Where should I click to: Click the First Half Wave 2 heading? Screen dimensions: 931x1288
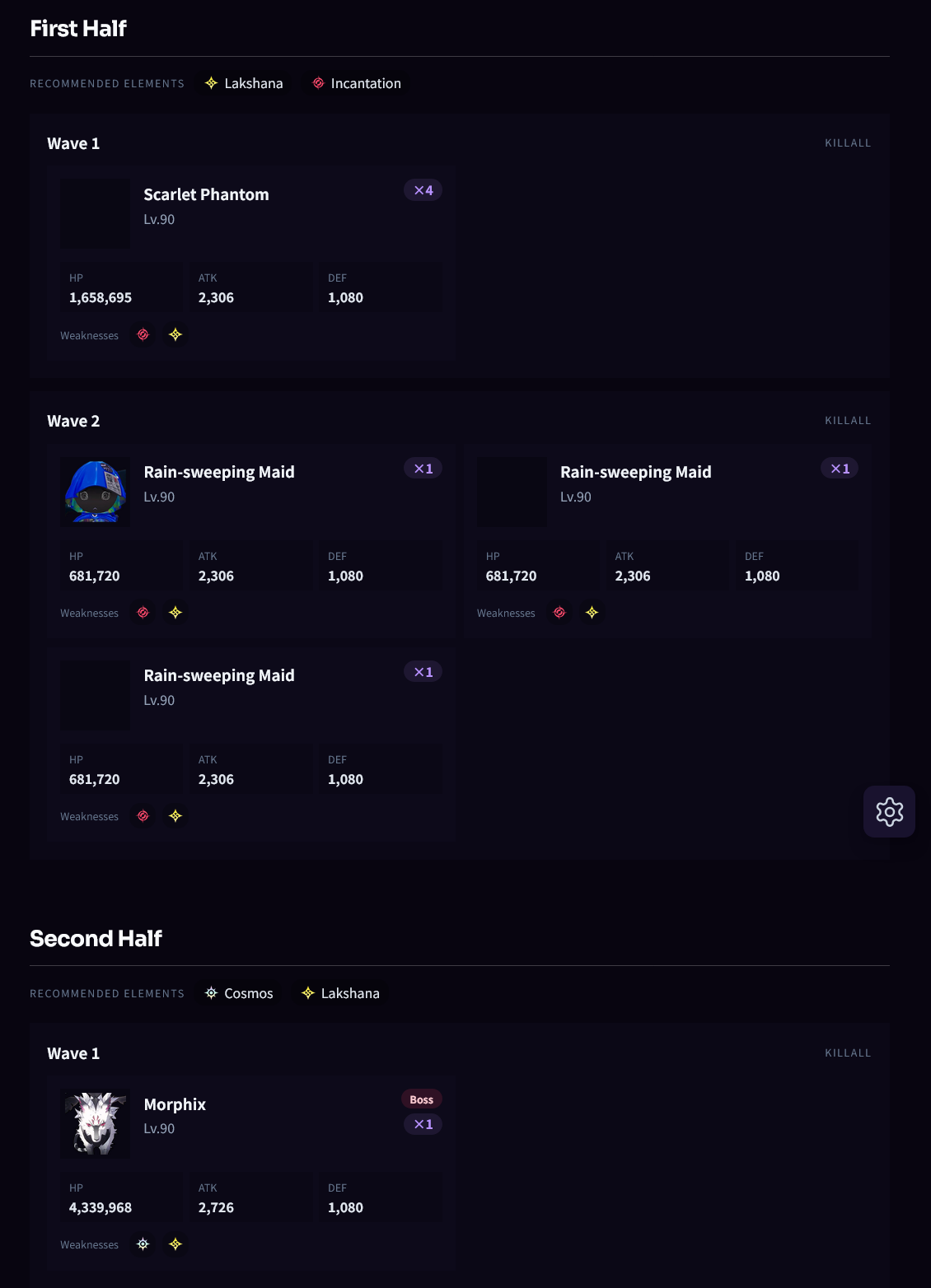pyautogui.click(x=73, y=421)
